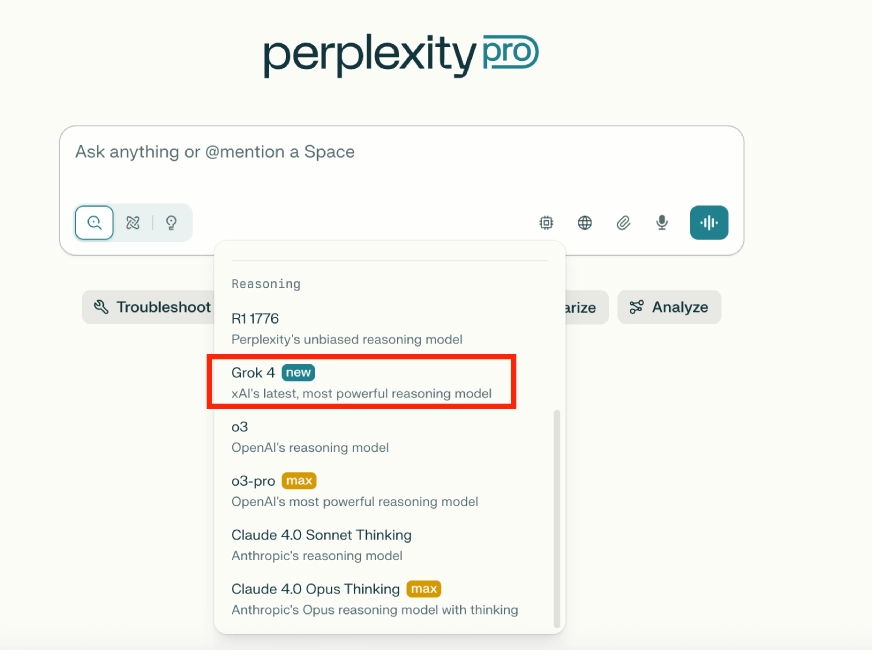Click the model list scrollbar

[557, 518]
